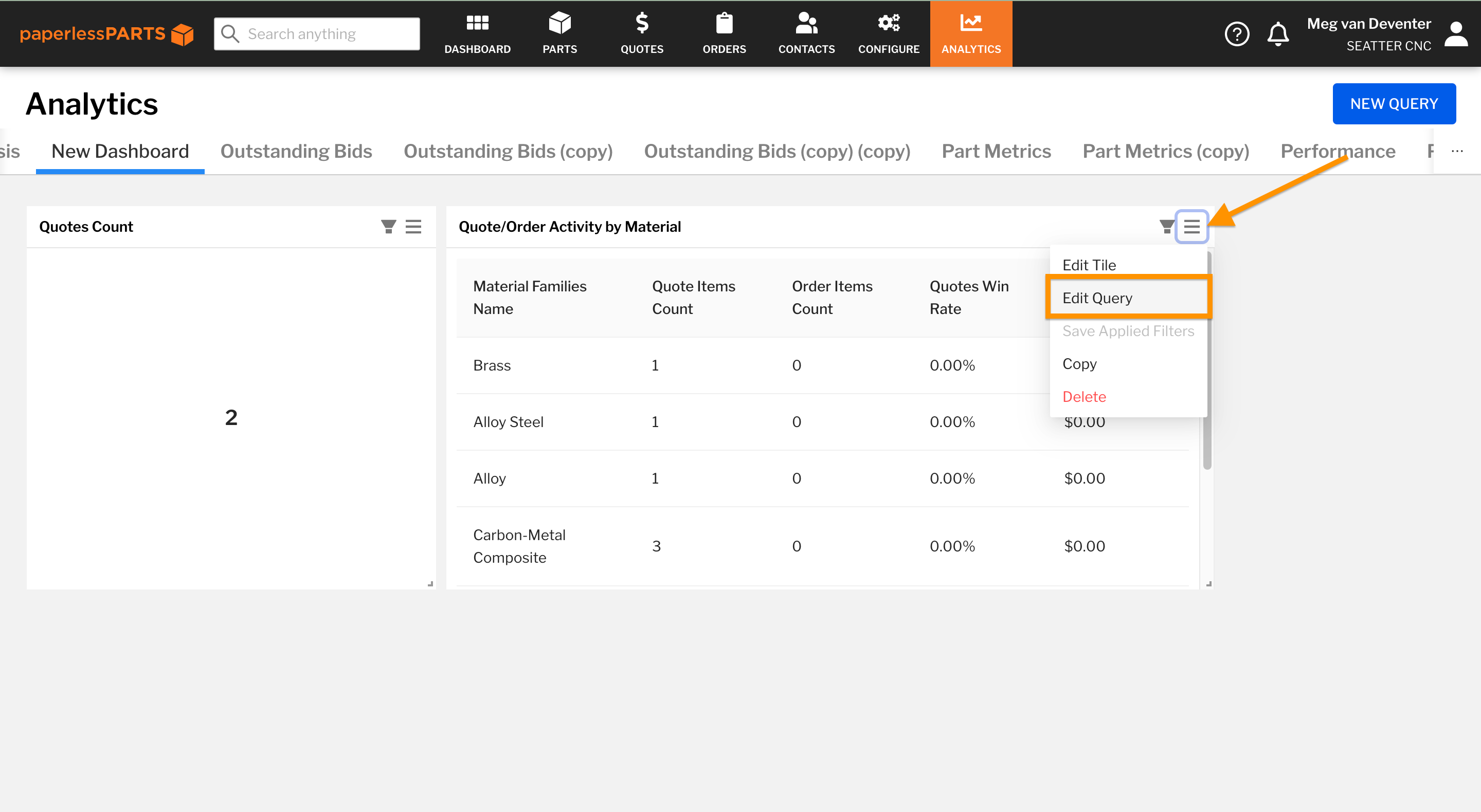Click the NEW QUERY button
This screenshot has width=1481, height=812.
click(x=1394, y=103)
